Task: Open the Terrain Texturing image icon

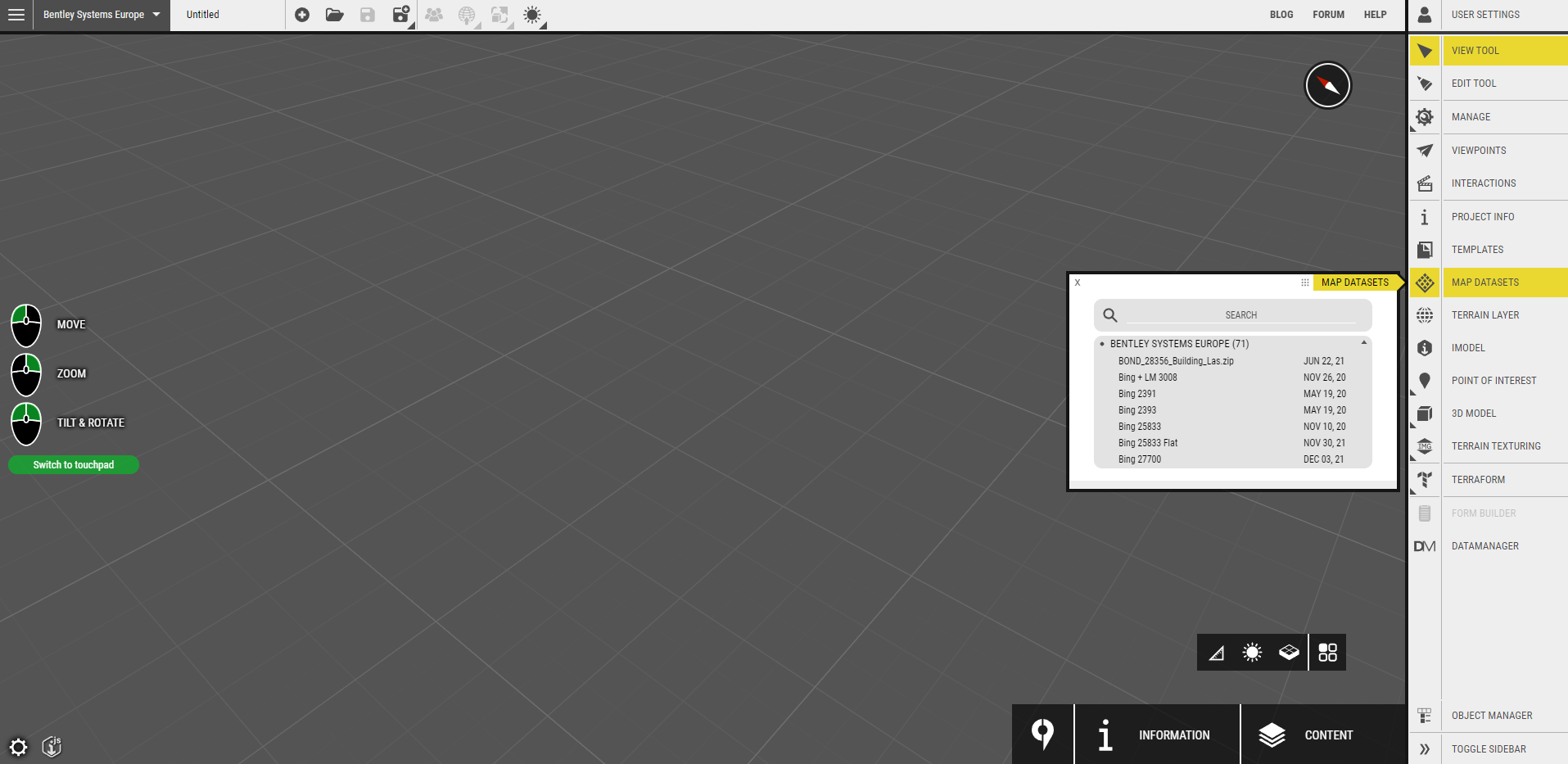Action: coord(1425,446)
